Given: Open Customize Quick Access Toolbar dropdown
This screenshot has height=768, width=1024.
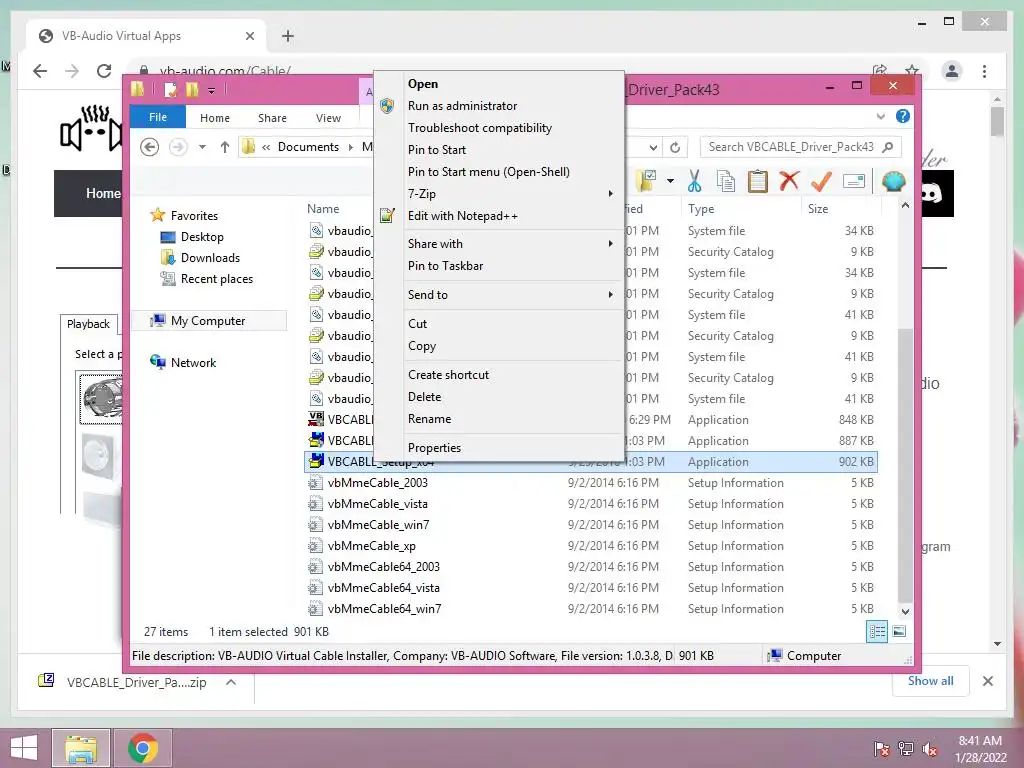Looking at the screenshot, I should 212,90.
